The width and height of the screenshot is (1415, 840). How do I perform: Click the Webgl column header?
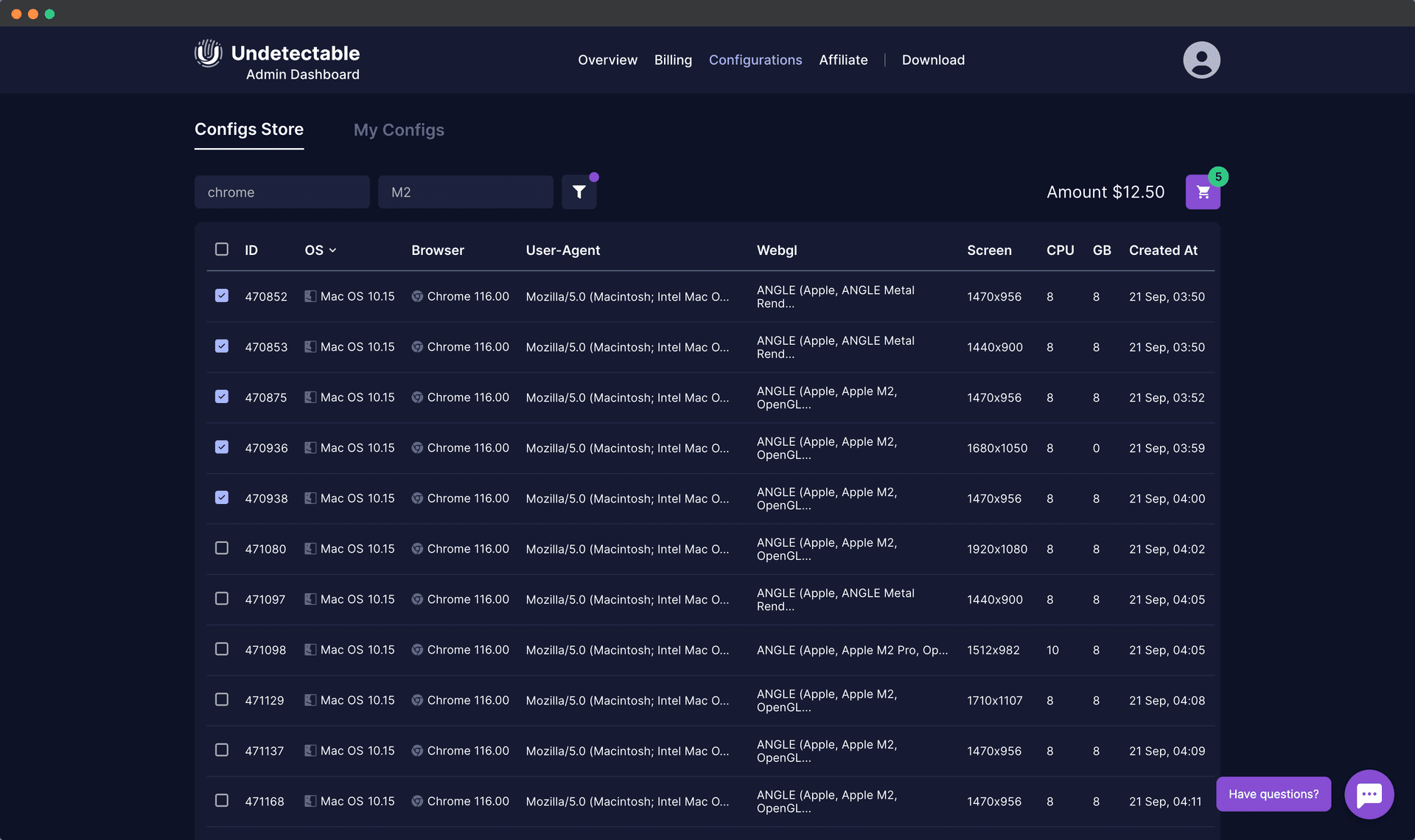tap(777, 251)
